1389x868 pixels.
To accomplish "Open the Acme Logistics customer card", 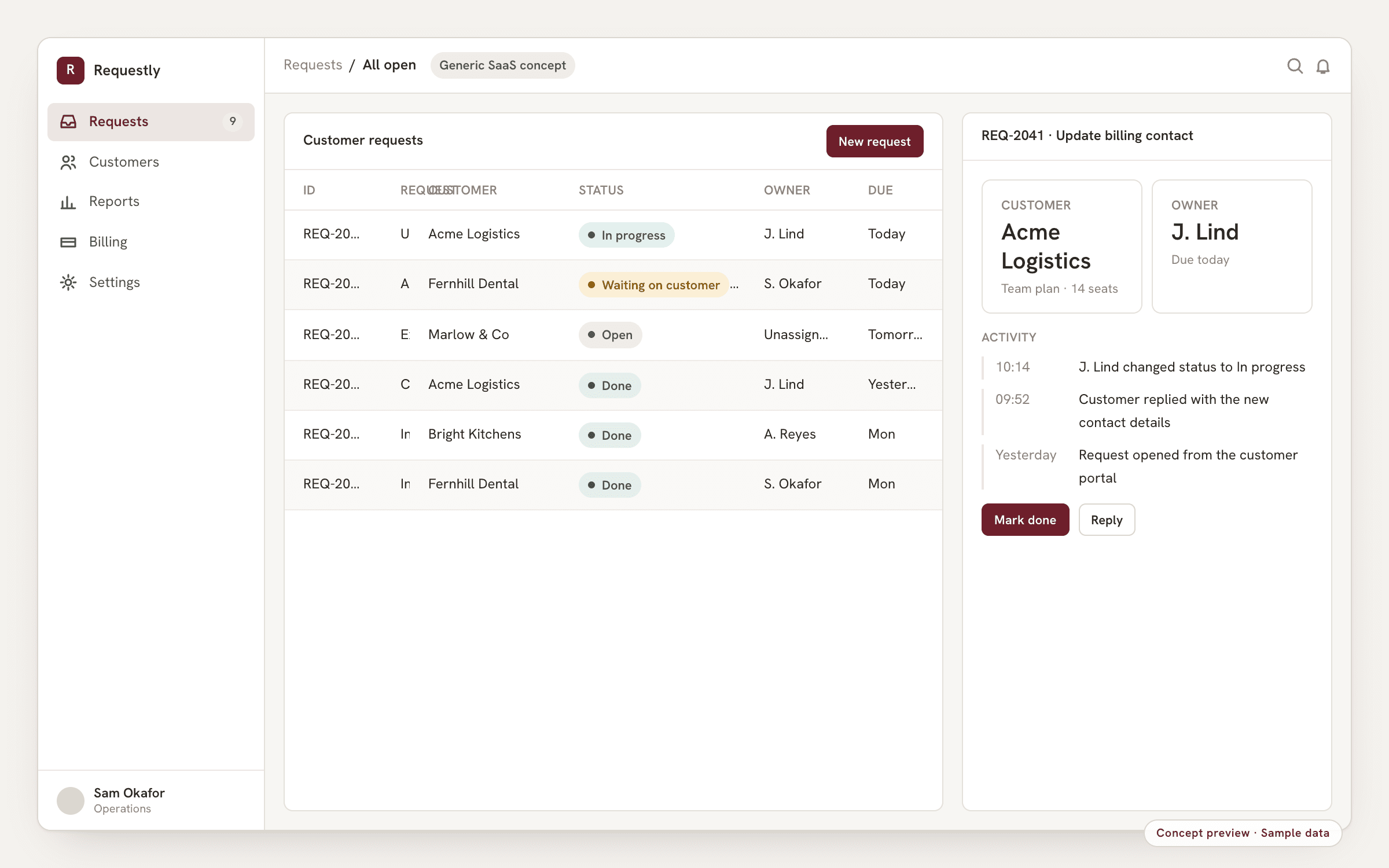I will 1061,247.
